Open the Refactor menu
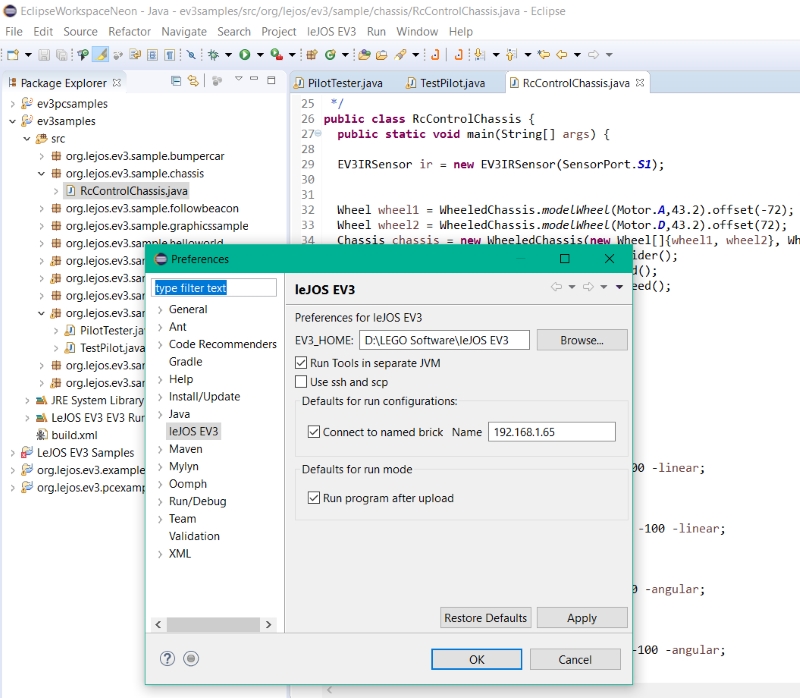Viewport: 800px width, 698px height. pos(130,32)
